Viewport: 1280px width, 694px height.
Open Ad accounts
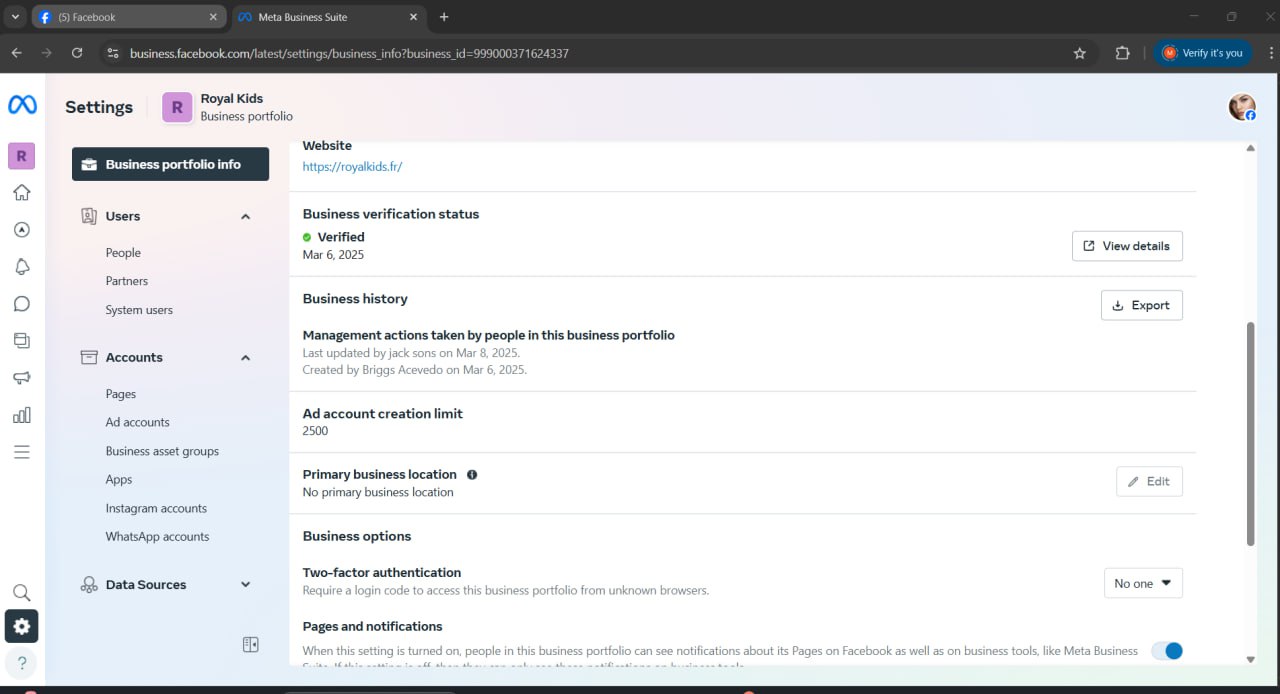(x=138, y=422)
